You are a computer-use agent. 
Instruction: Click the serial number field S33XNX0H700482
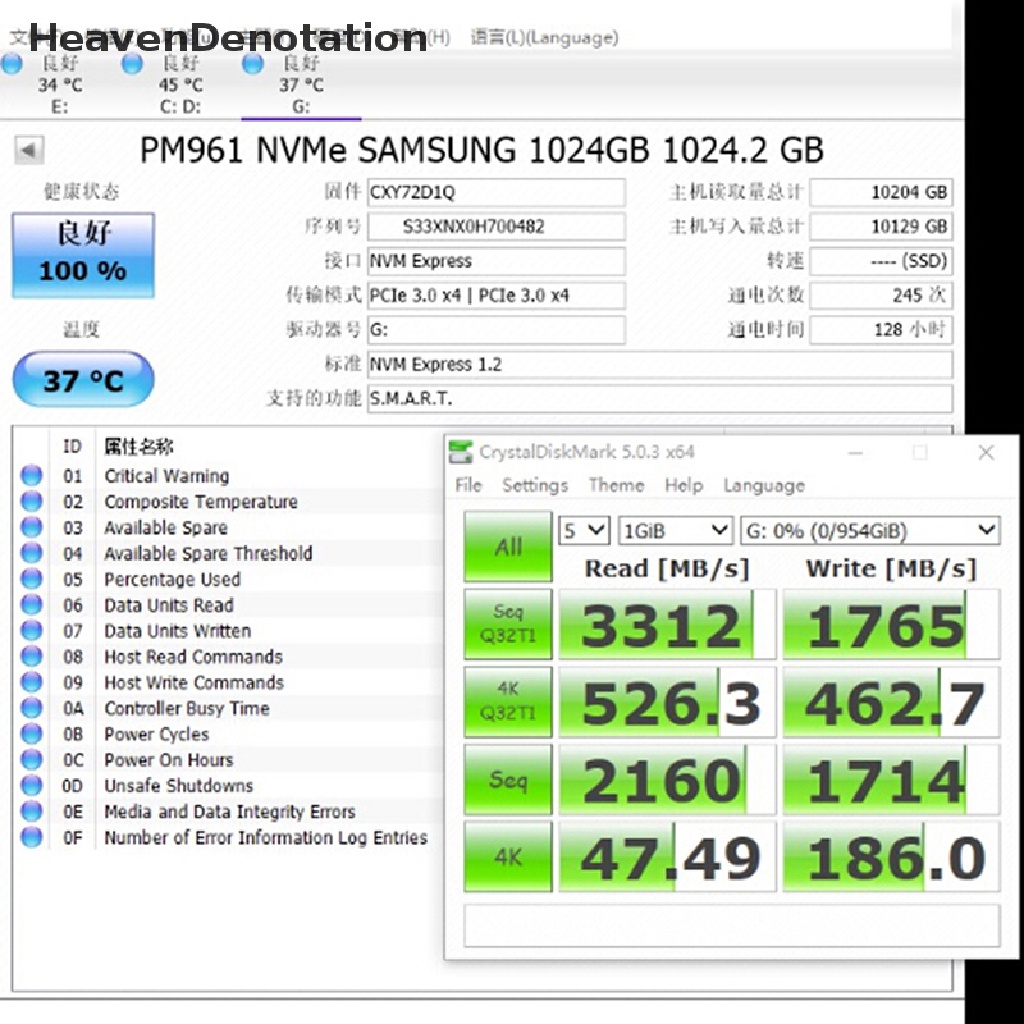tap(496, 227)
